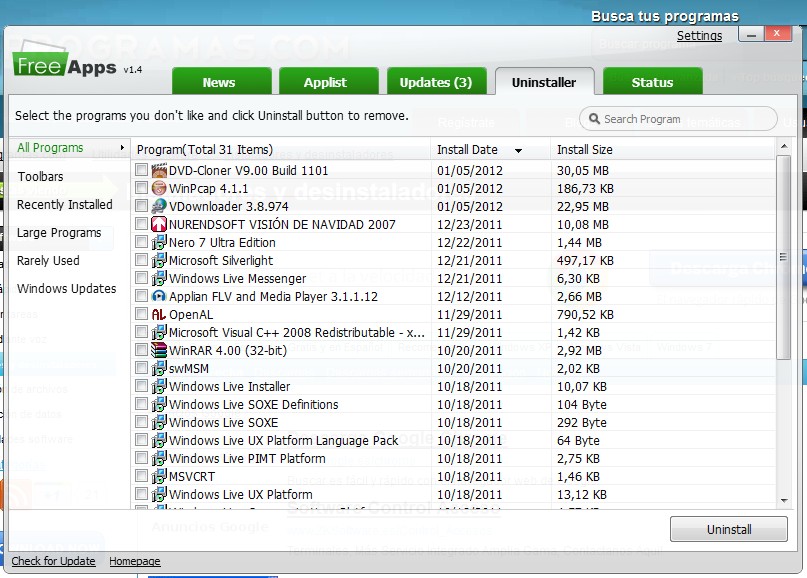This screenshot has height=578, width=807.
Task: Check the OpenAL checkbox
Action: tap(141, 314)
